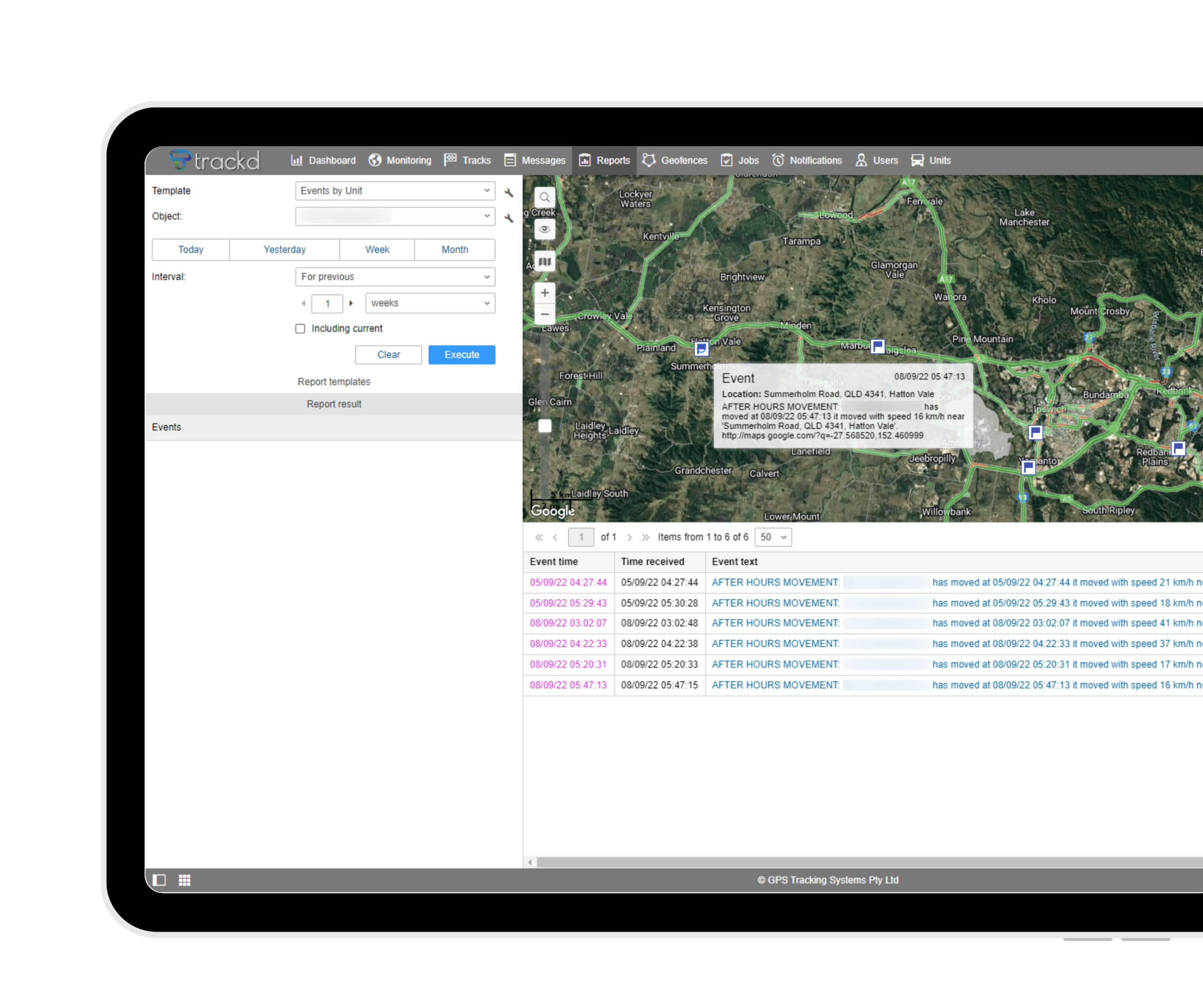The image size is (1203, 1008).
Task: Select the Yesterday interval option
Action: click(284, 250)
